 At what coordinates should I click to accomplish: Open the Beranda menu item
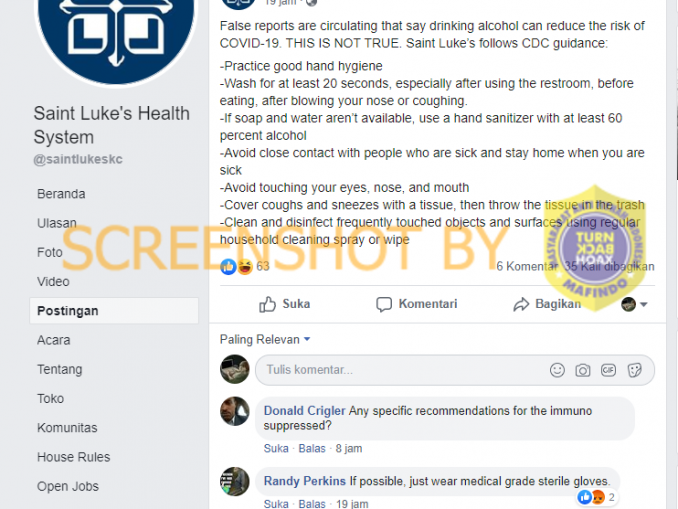click(x=61, y=194)
